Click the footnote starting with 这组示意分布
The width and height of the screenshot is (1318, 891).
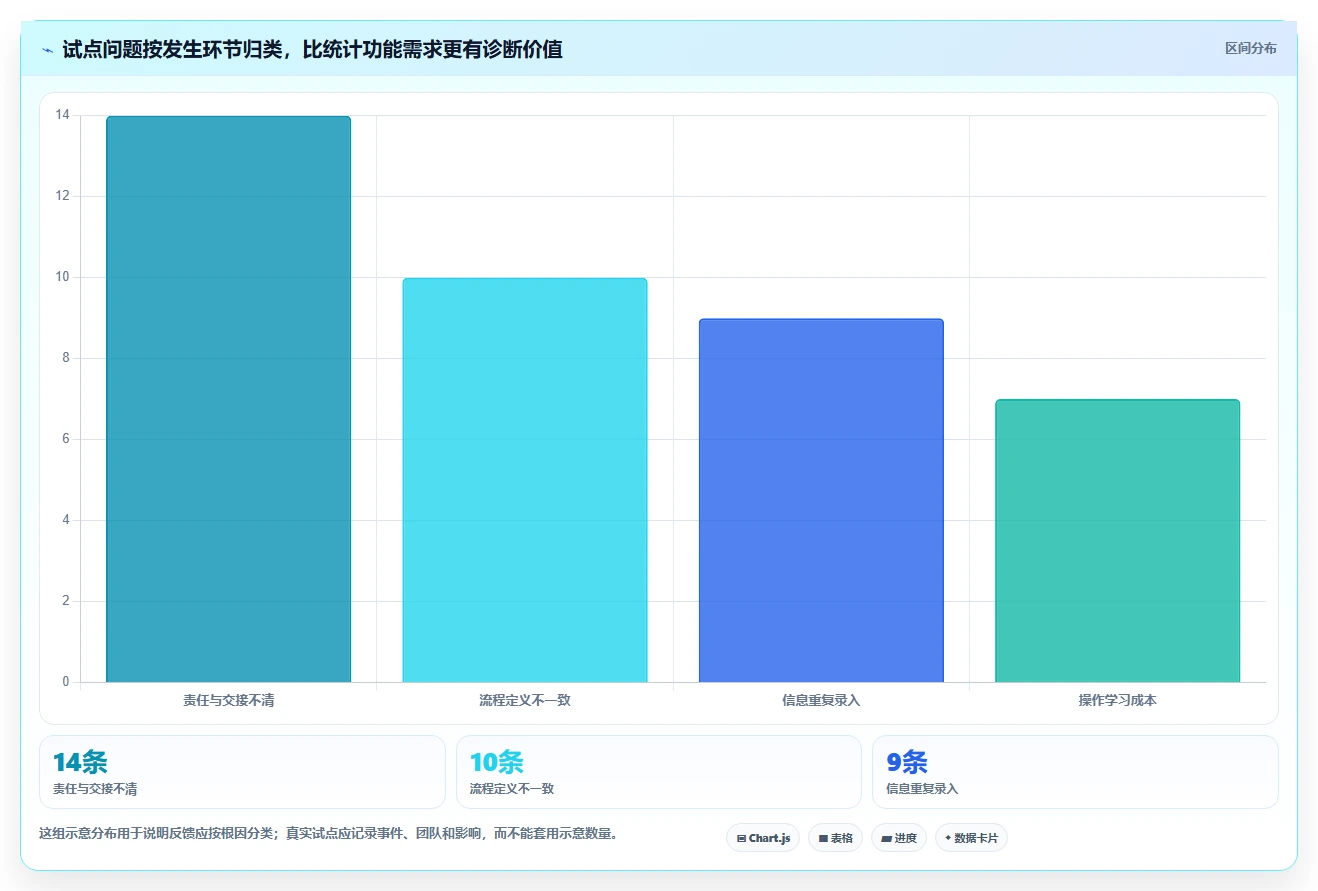(328, 833)
